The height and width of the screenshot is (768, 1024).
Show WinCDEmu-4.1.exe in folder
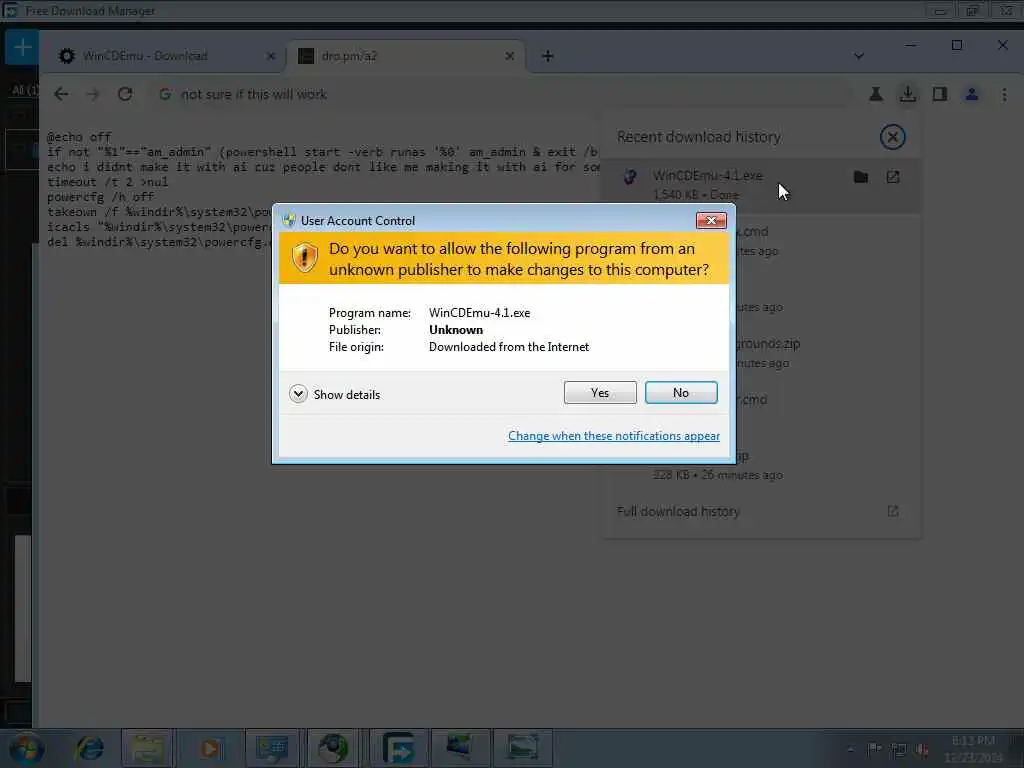click(x=861, y=177)
